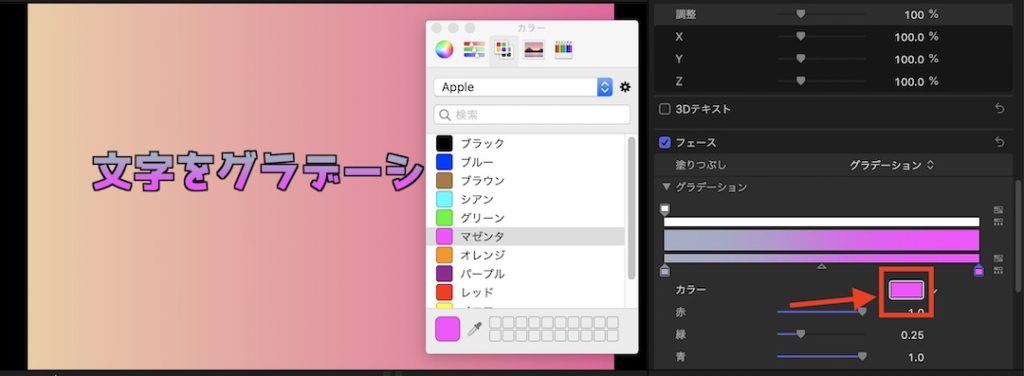The image size is (1024, 376).
Task: Click the upper opacity bar reverse icon
Action: [998, 210]
